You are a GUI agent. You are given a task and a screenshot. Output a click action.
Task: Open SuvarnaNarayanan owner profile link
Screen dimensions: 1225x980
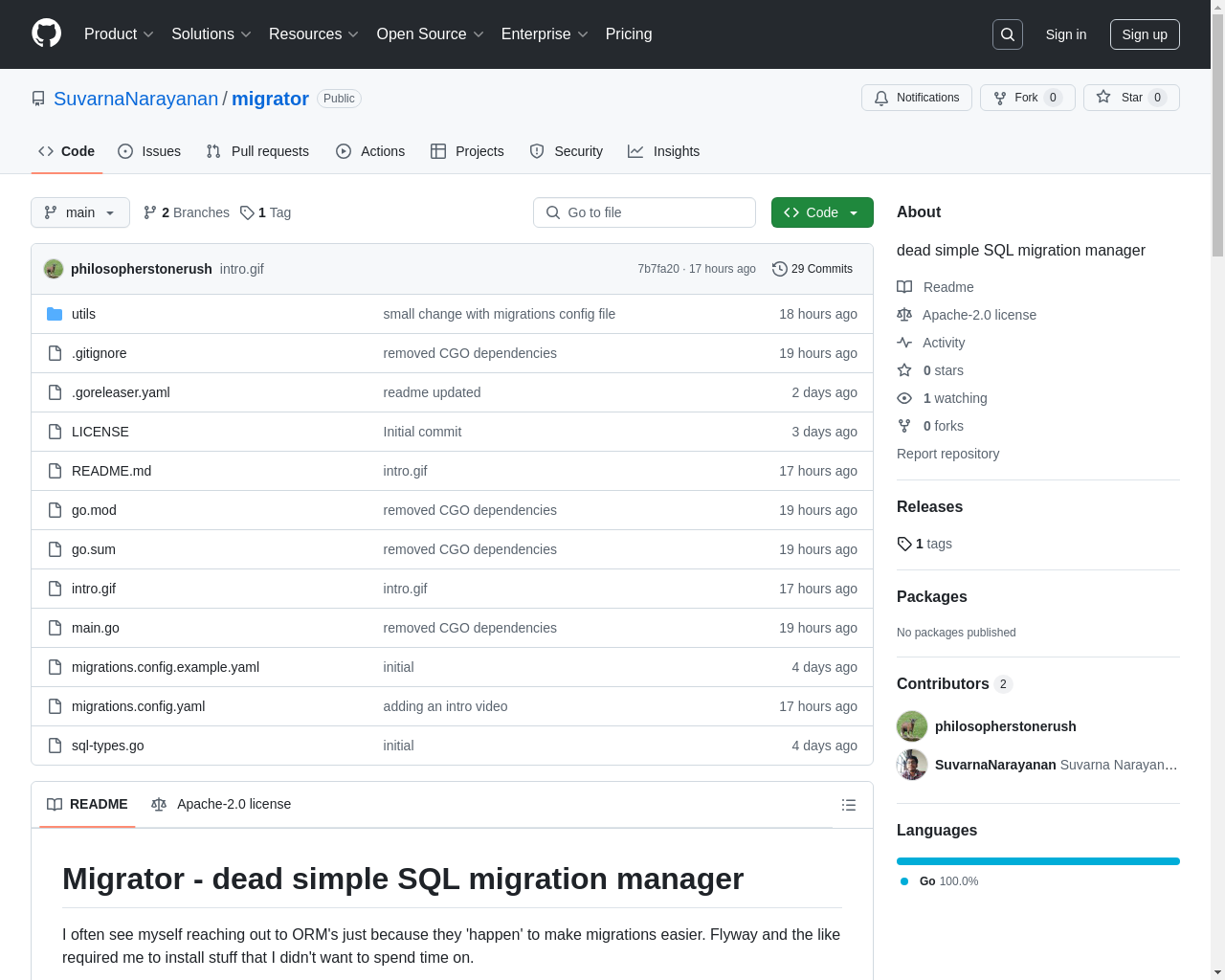[x=136, y=99]
